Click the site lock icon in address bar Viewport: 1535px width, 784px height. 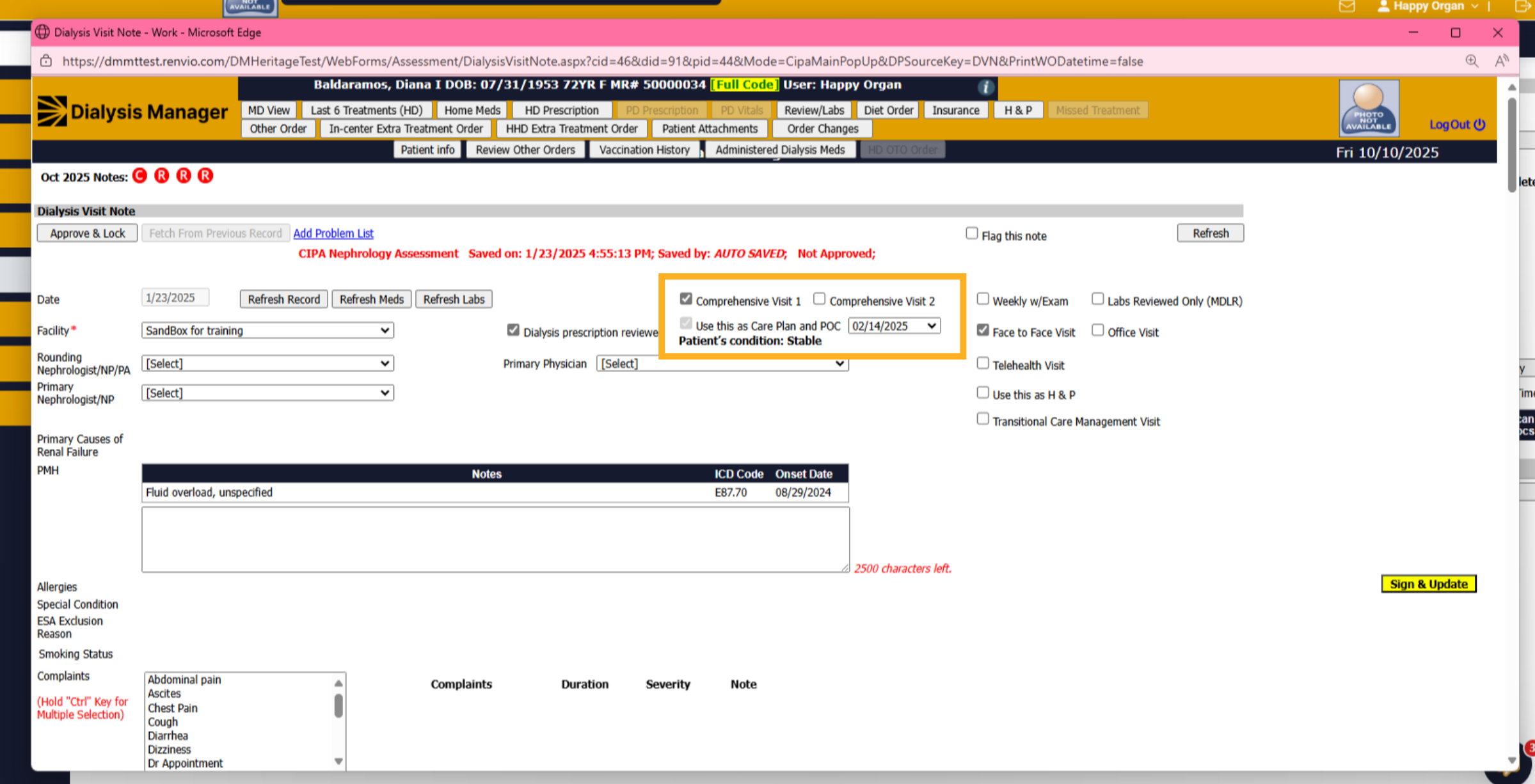tap(46, 61)
